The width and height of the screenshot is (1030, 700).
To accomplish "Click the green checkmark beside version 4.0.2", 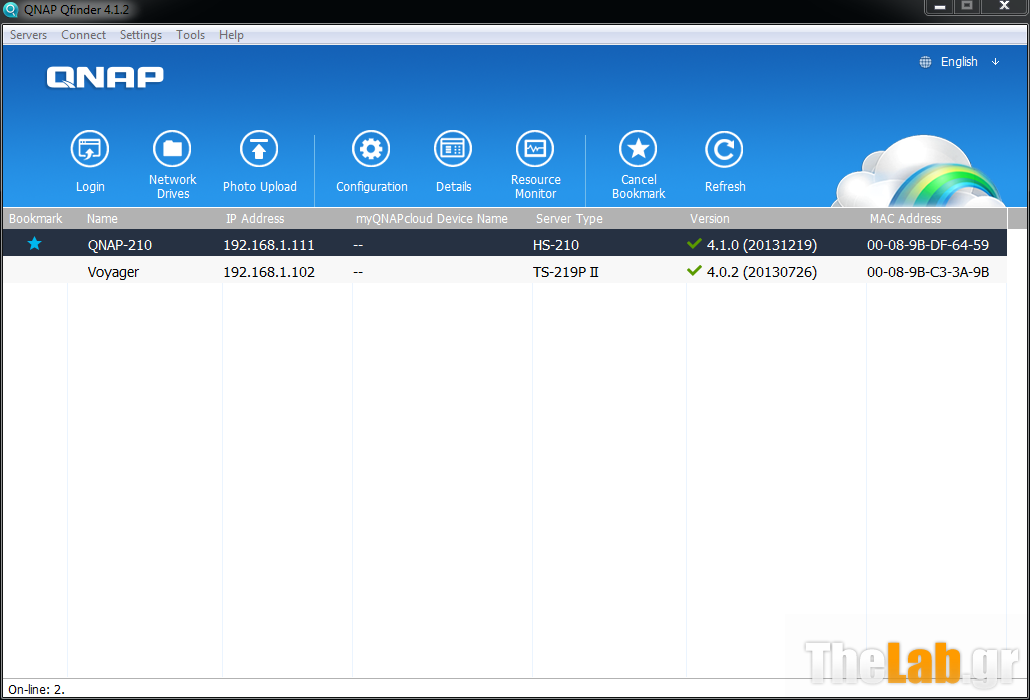I will (x=694, y=271).
